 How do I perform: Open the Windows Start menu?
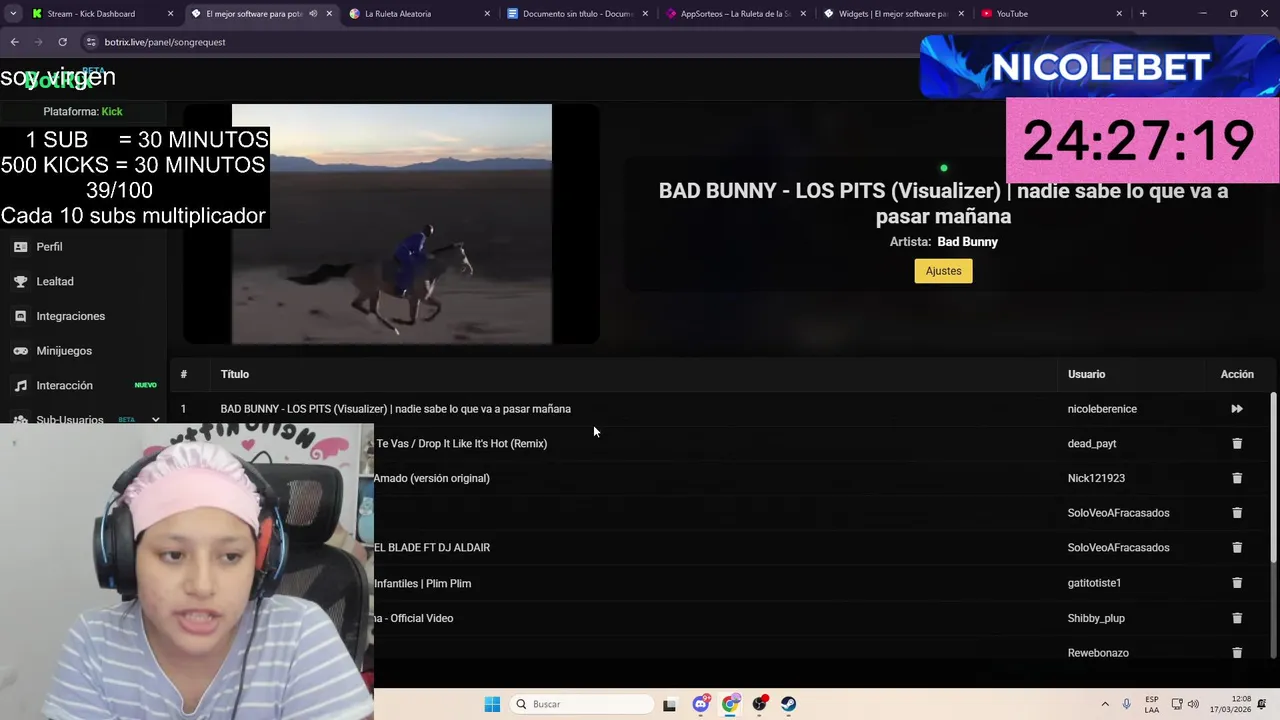click(x=492, y=704)
